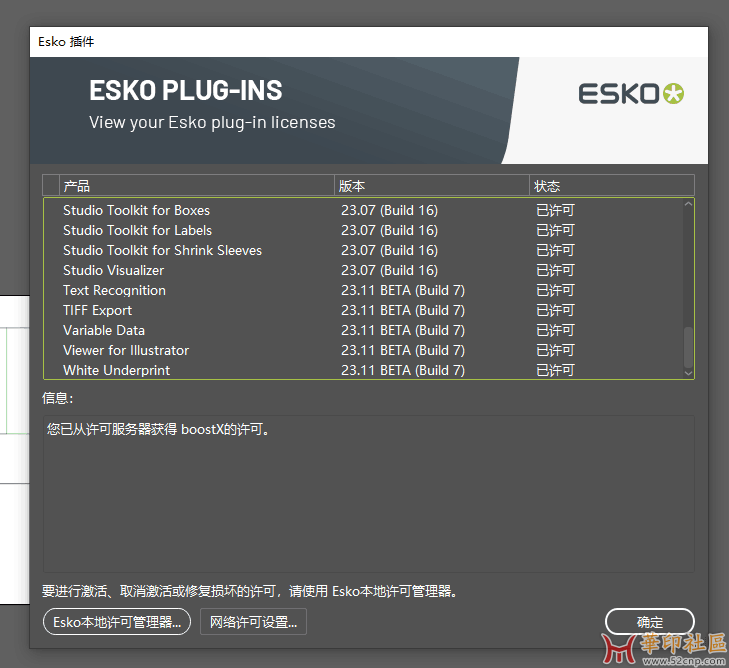This screenshot has height=668, width=729.
Task: Click version 23.07 (Build 16) of Studio Visualizer
Action: tap(390, 270)
